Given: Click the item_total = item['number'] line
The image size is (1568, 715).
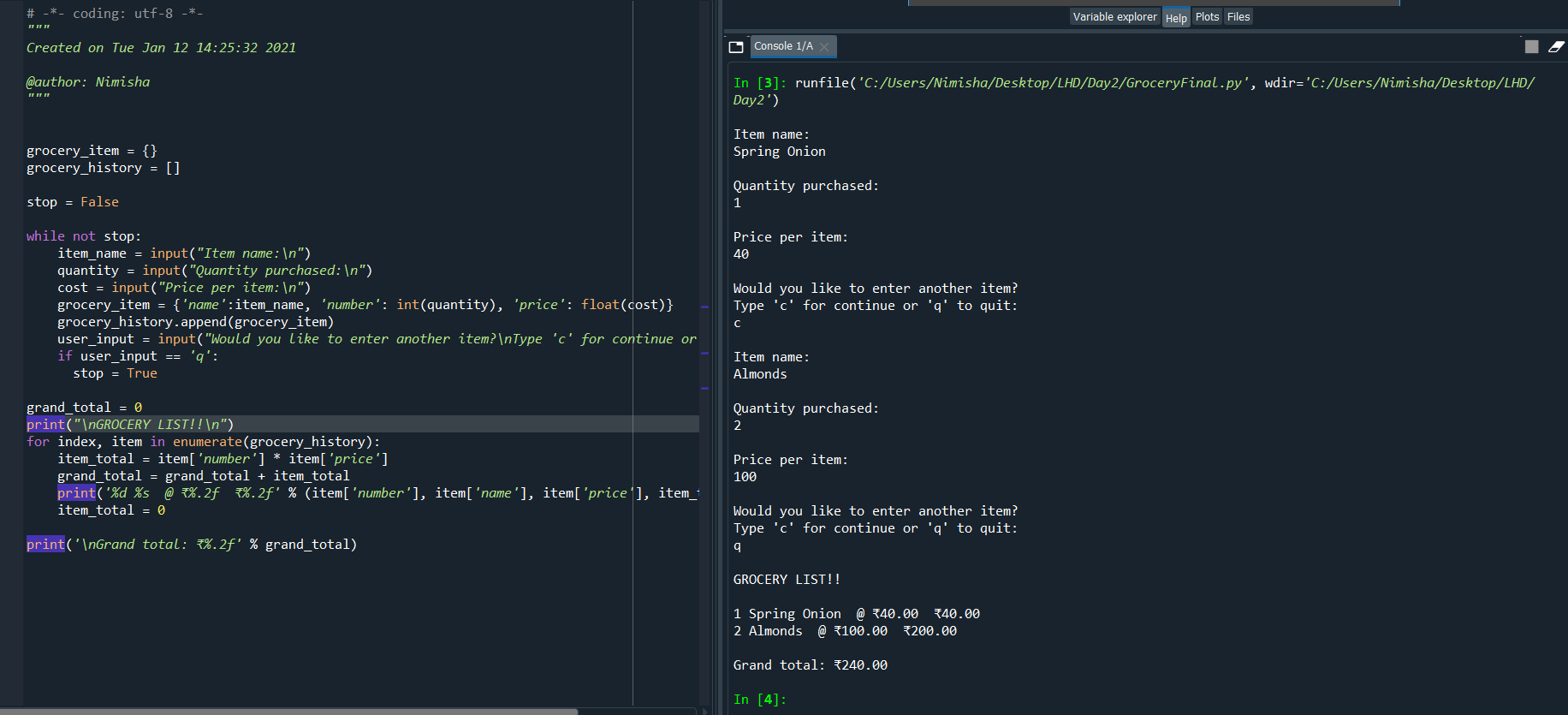Looking at the screenshot, I should (x=223, y=459).
